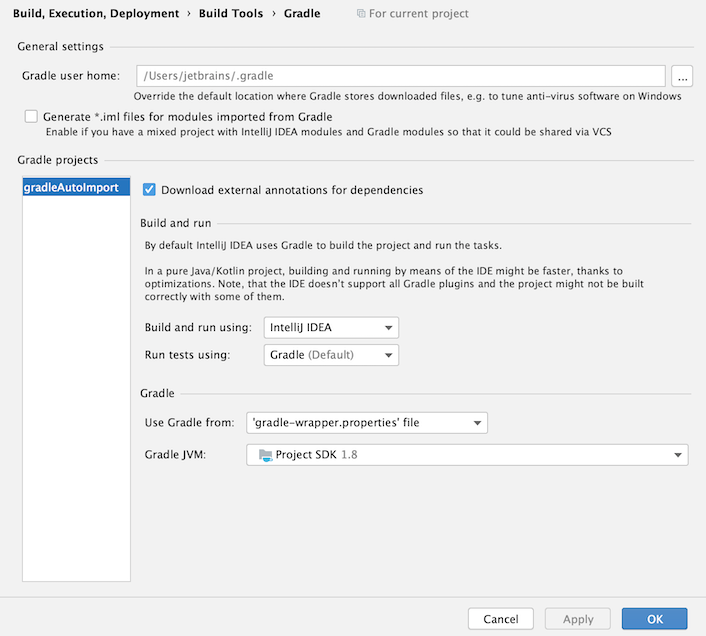
Task: Uncheck Download external annotations for dependencies
Action: point(149,190)
